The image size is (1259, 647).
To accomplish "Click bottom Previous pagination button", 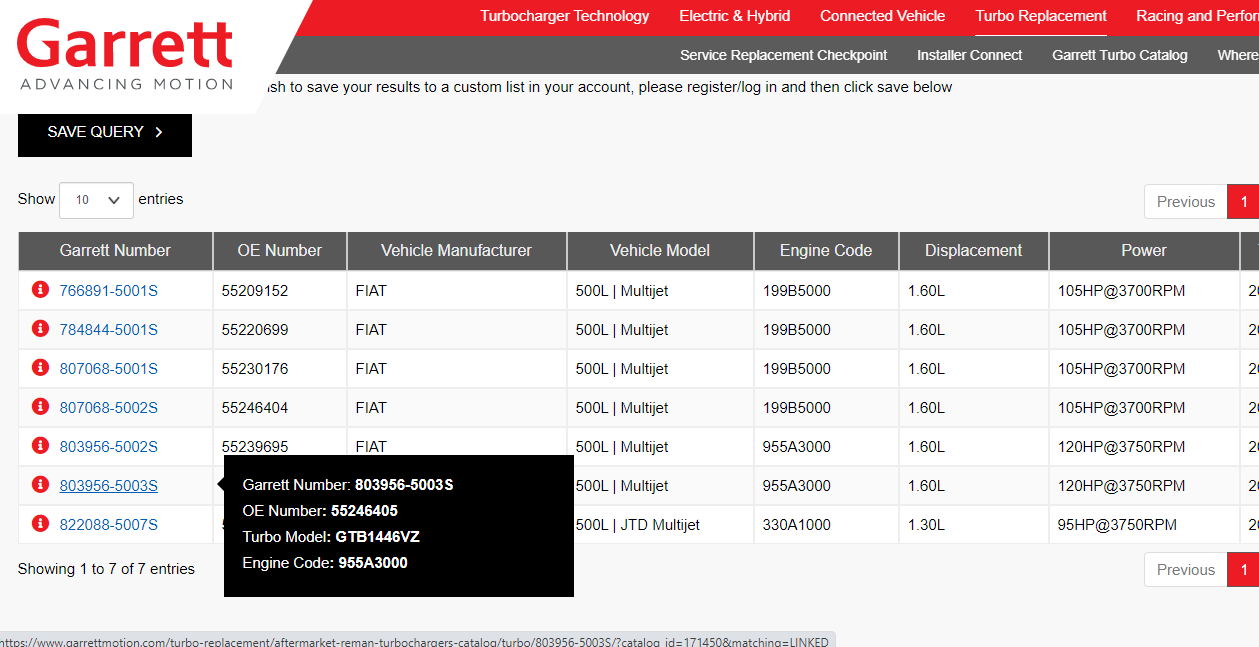I will coord(1185,570).
